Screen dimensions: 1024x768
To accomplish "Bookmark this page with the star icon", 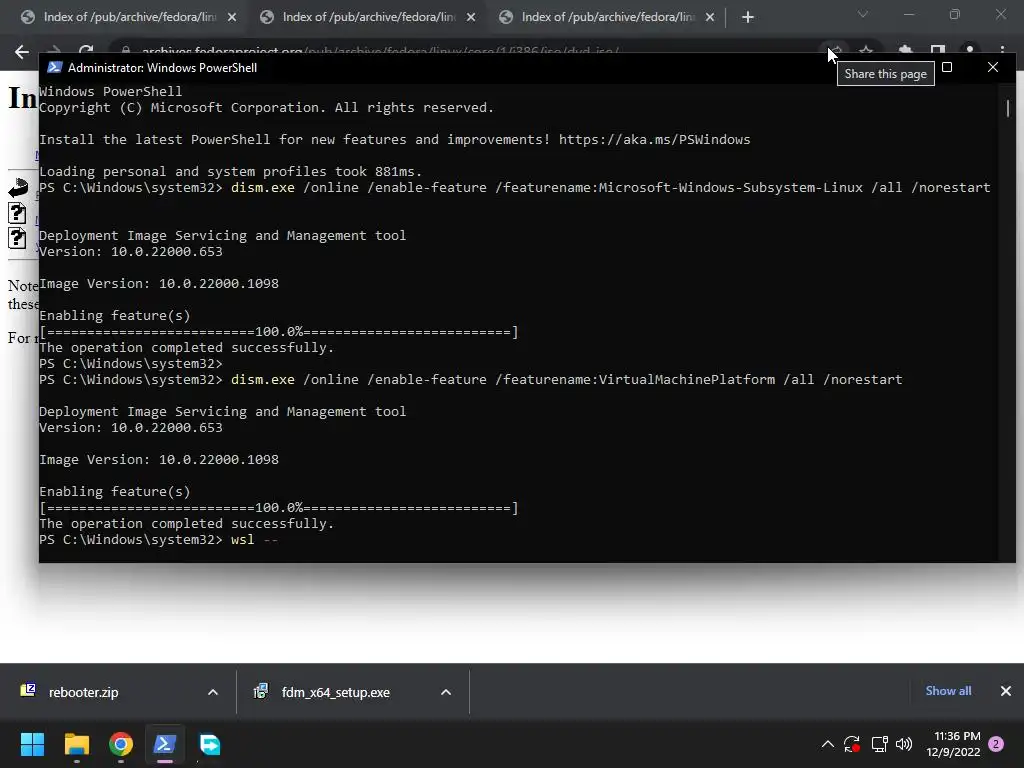I will click(x=866, y=50).
